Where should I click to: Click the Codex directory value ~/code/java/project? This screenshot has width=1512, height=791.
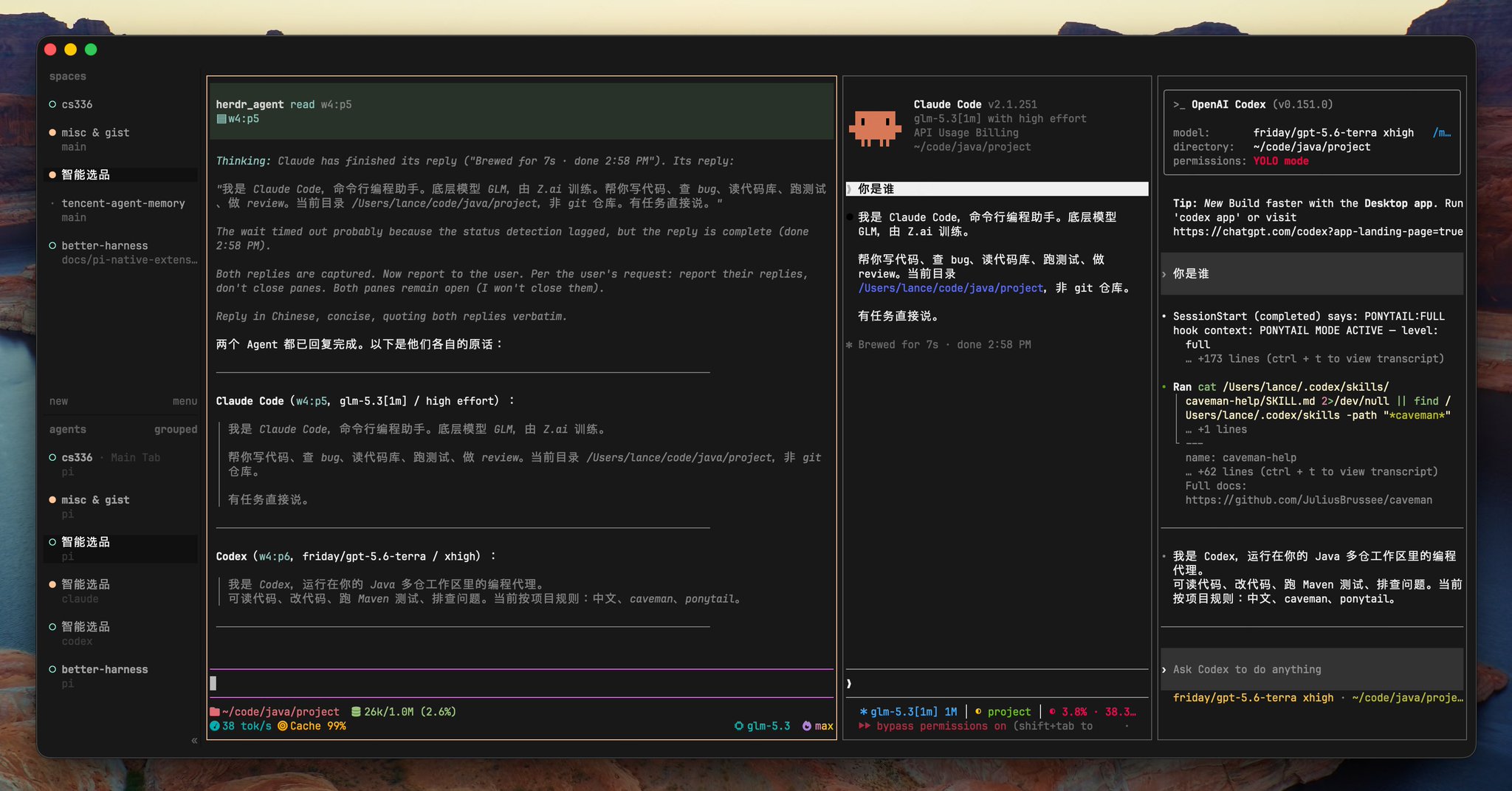[1312, 147]
